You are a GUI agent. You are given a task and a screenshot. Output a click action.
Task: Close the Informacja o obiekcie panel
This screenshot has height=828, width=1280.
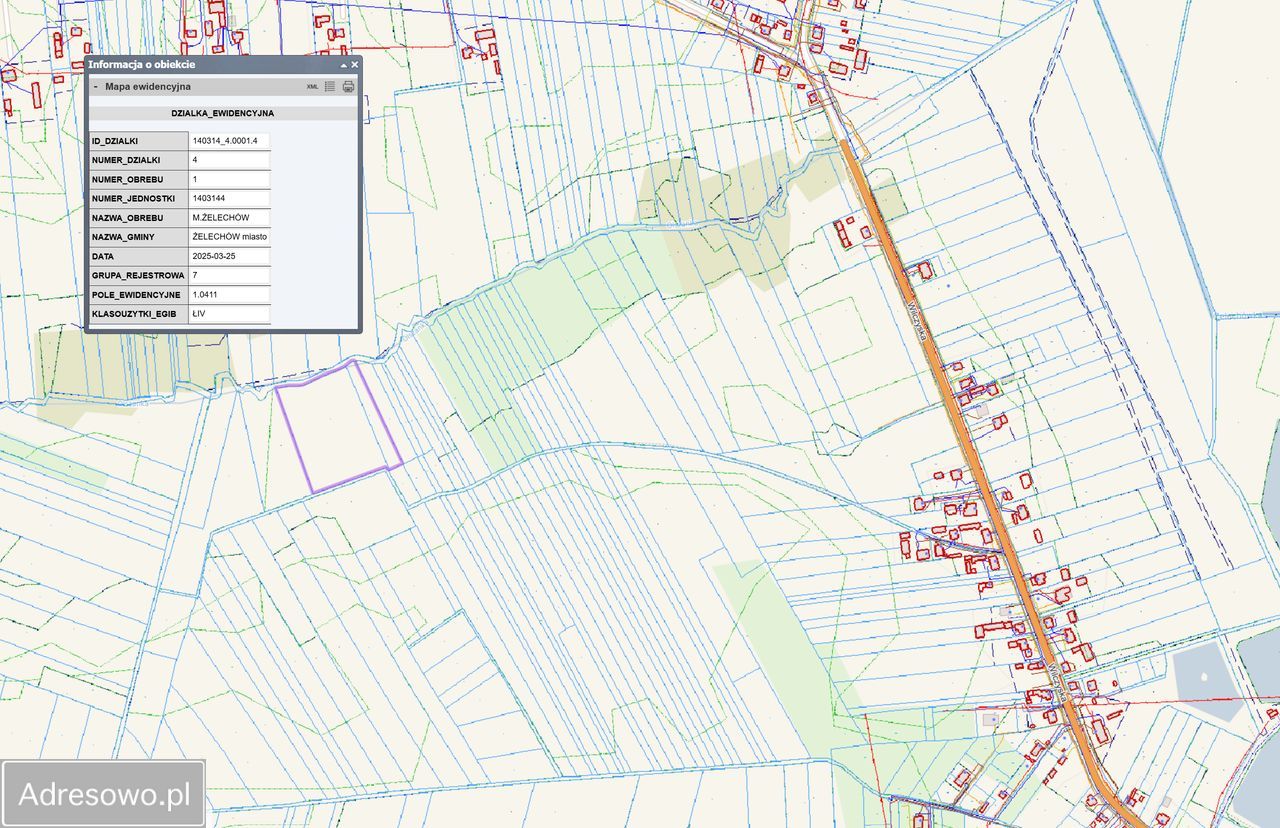click(x=354, y=65)
